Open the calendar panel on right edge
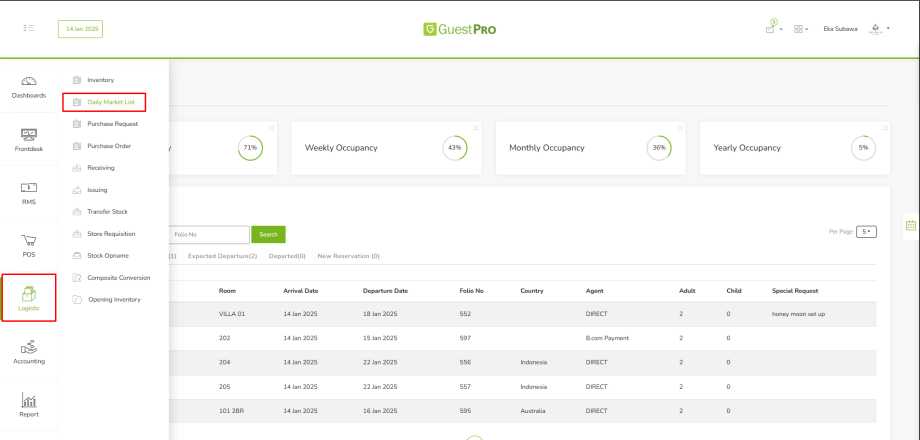This screenshot has width=920, height=440. click(910, 226)
